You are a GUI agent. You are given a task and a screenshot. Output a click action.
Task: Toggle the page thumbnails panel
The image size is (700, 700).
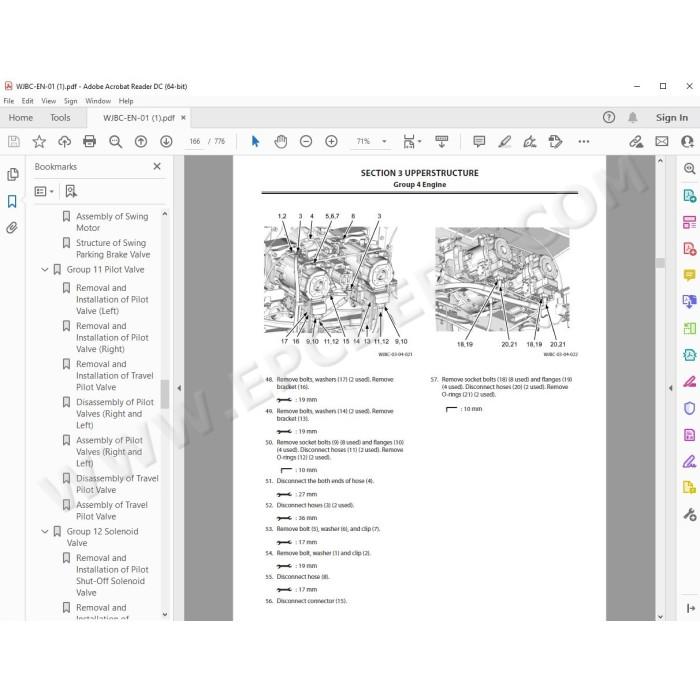(x=12, y=174)
